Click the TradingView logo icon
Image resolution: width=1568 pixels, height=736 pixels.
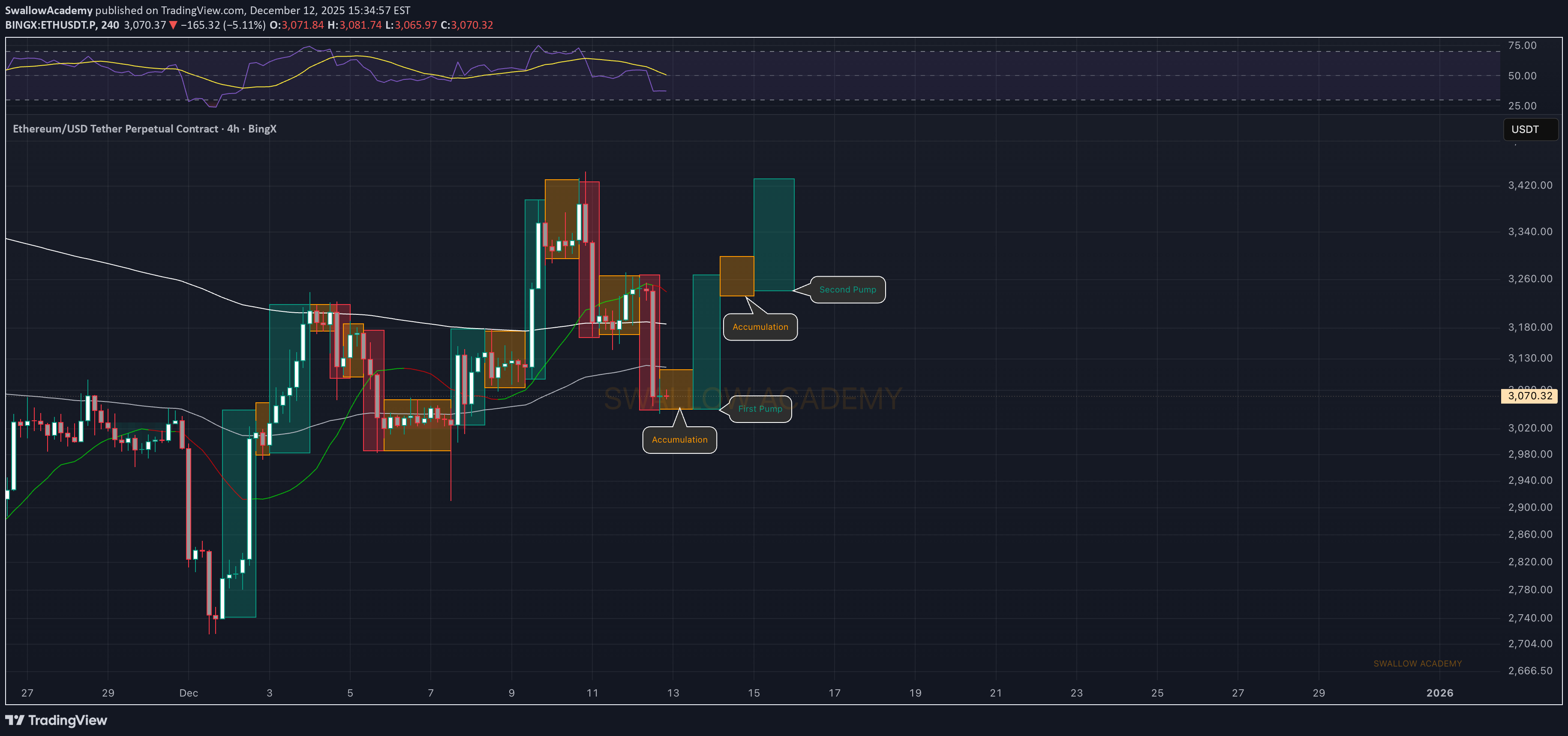tap(15, 720)
